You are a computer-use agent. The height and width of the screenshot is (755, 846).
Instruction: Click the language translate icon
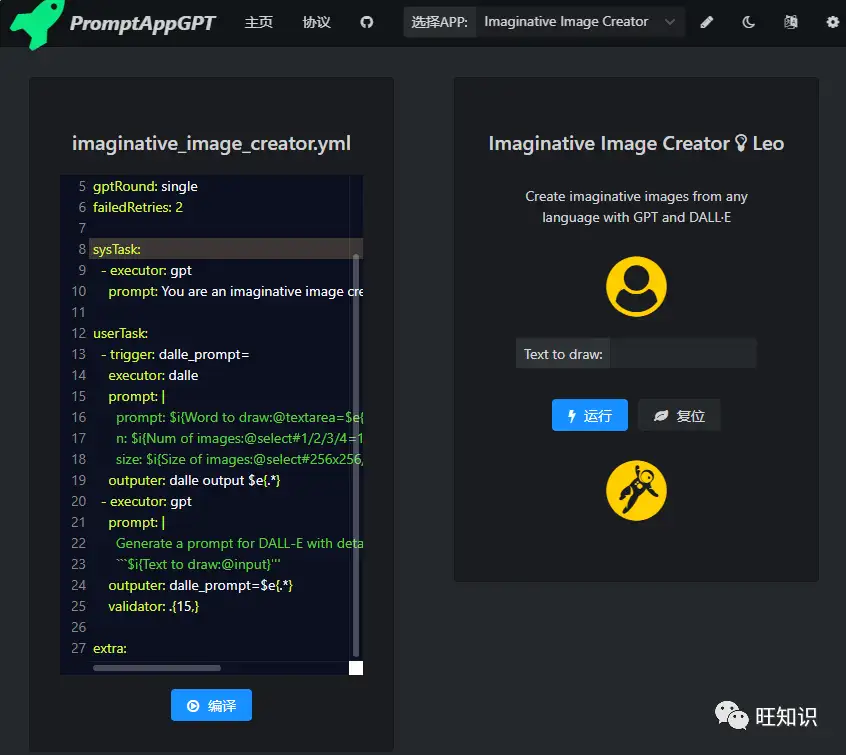pyautogui.click(x=790, y=22)
